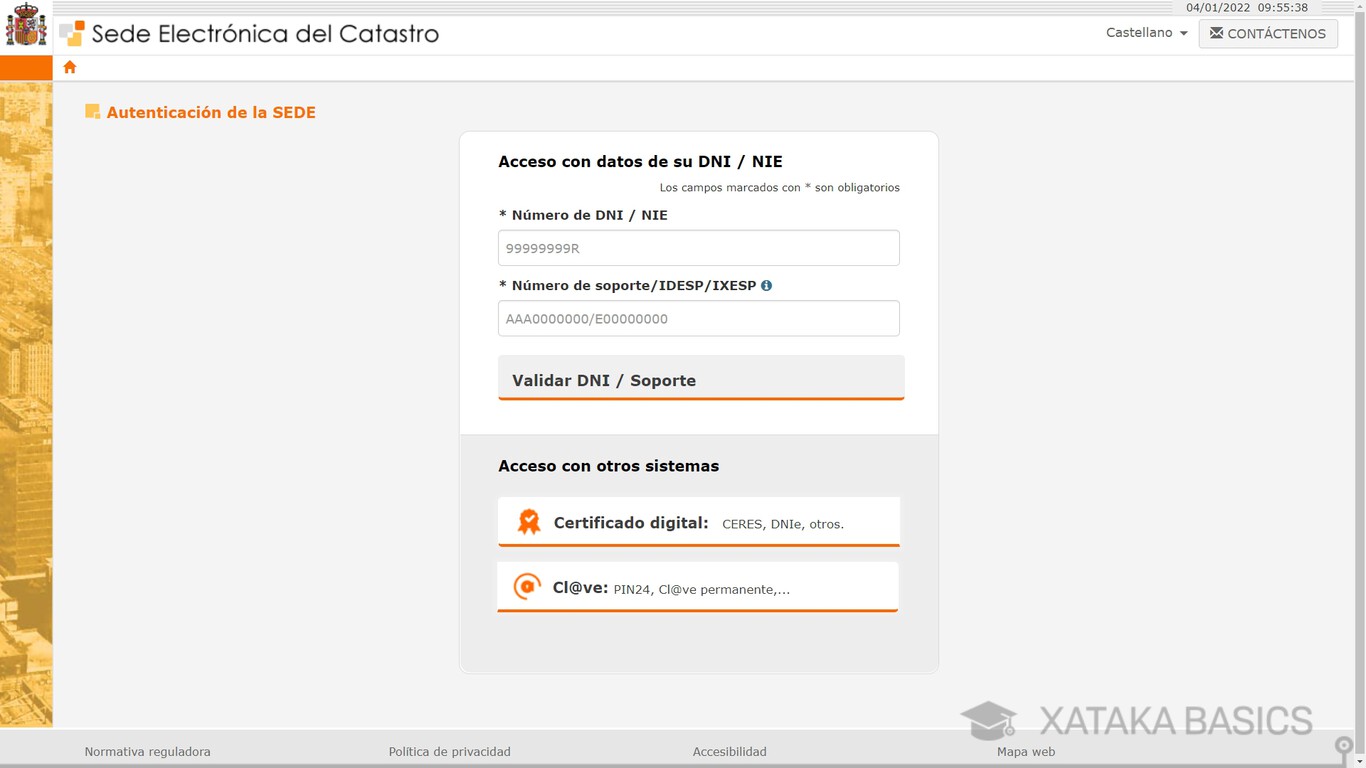Open the Castellano language dropdown

[x=1138, y=32]
